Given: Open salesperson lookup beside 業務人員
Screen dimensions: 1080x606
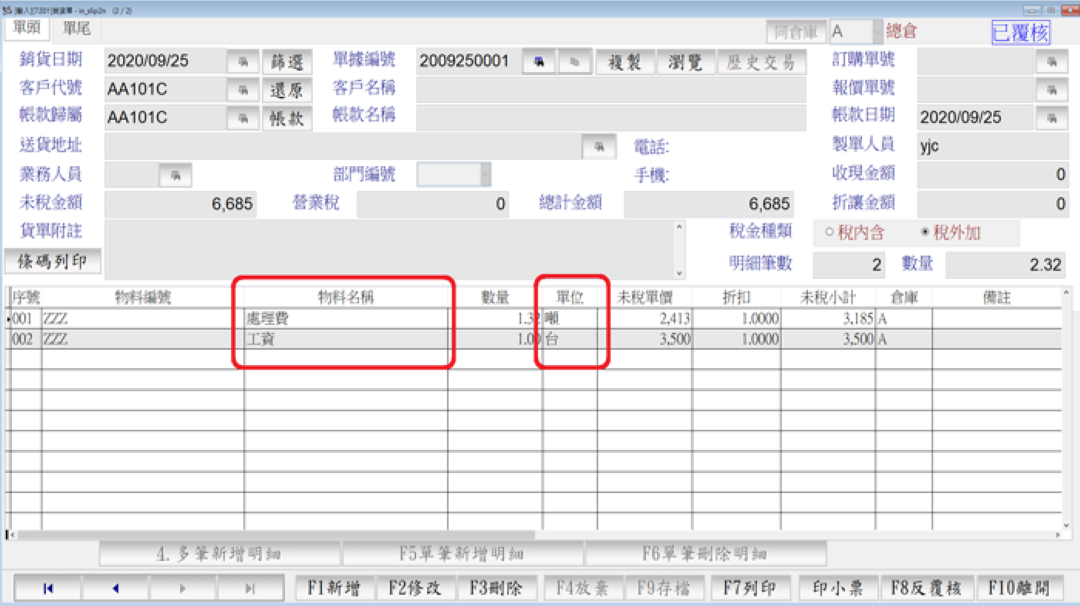Looking at the screenshot, I should pyautogui.click(x=175, y=175).
